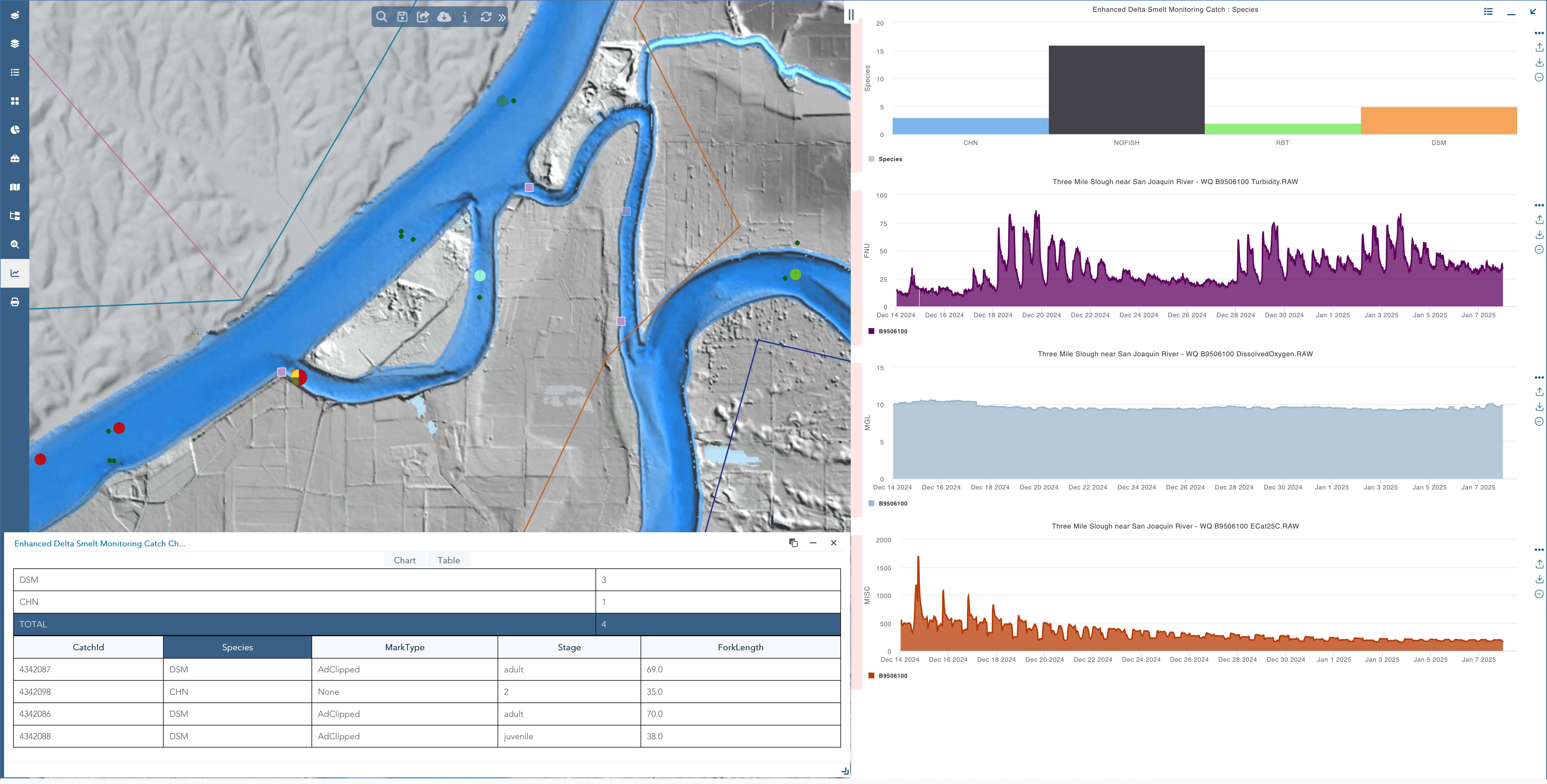Image resolution: width=1547 pixels, height=784 pixels.
Task: Expand the map toolbar with double chevron
Action: click(502, 18)
